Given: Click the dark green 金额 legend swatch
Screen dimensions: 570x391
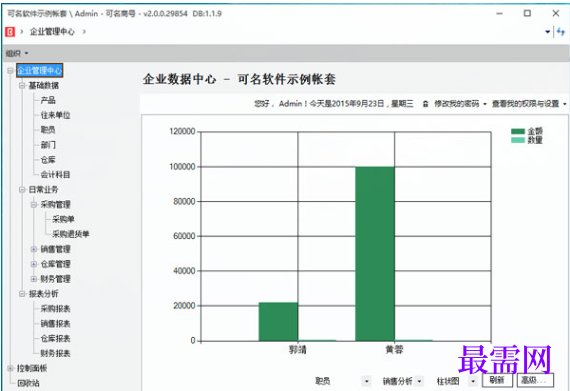Looking at the screenshot, I should [x=518, y=132].
